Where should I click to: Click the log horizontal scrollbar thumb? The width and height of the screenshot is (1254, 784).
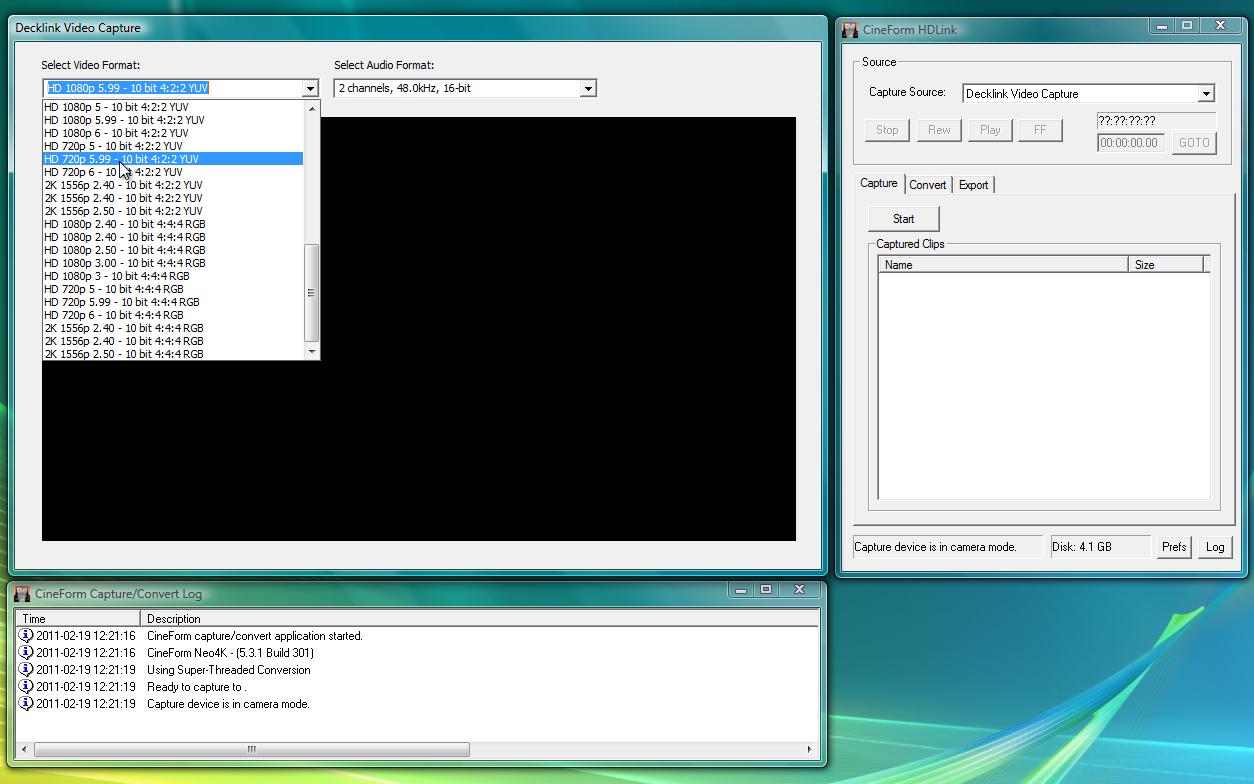251,749
